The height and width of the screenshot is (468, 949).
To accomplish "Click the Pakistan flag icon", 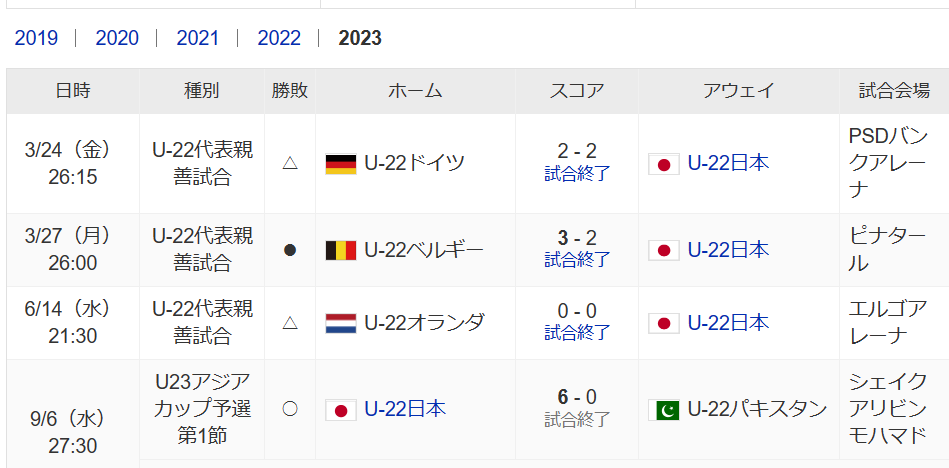I will point(663,409).
